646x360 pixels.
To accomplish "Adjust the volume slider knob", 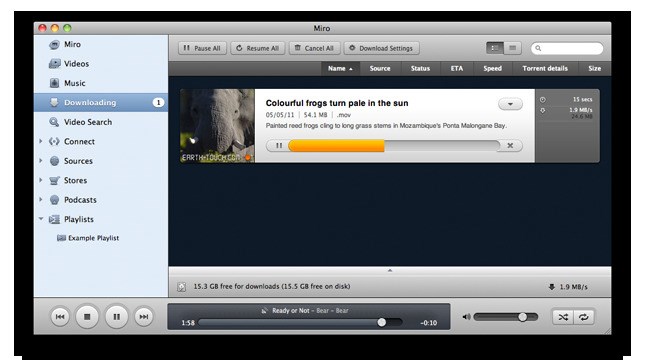I will click(x=522, y=317).
